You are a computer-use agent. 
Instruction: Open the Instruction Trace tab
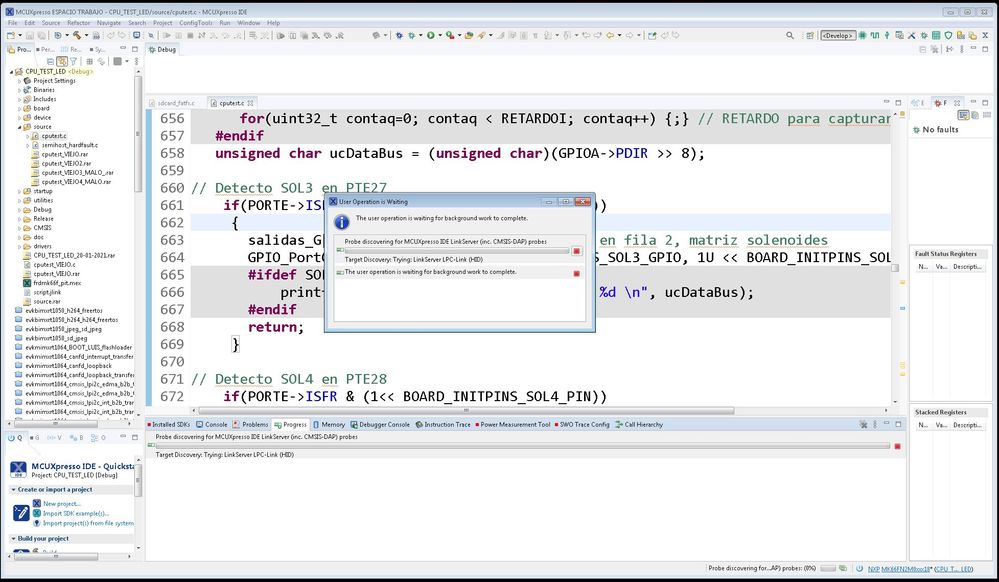pyautogui.click(x=443, y=424)
